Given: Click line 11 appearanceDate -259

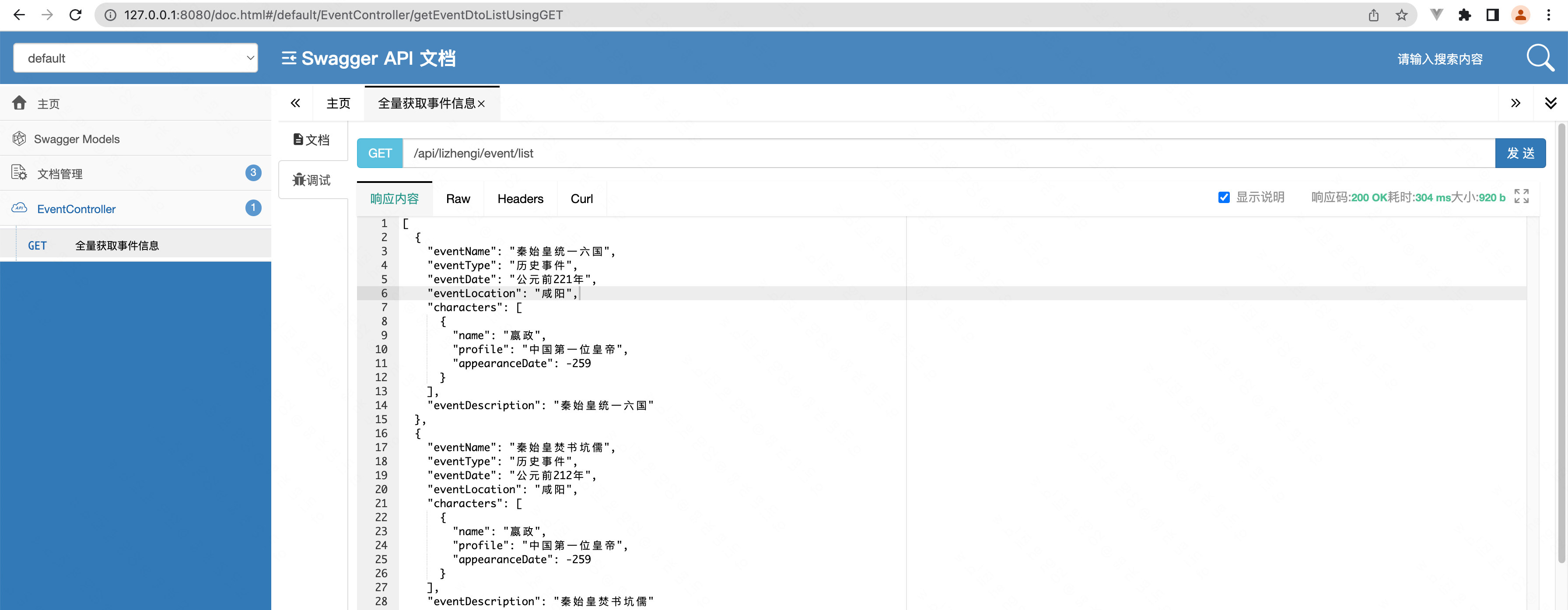Looking at the screenshot, I should tap(521, 364).
